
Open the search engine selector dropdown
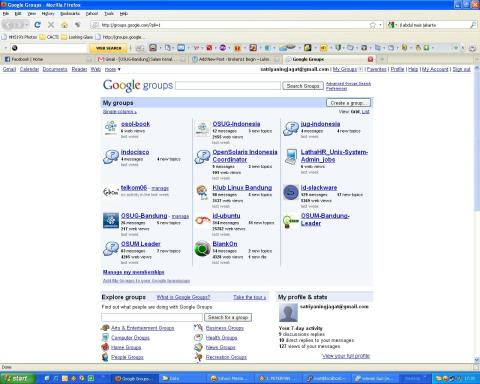pos(393,25)
